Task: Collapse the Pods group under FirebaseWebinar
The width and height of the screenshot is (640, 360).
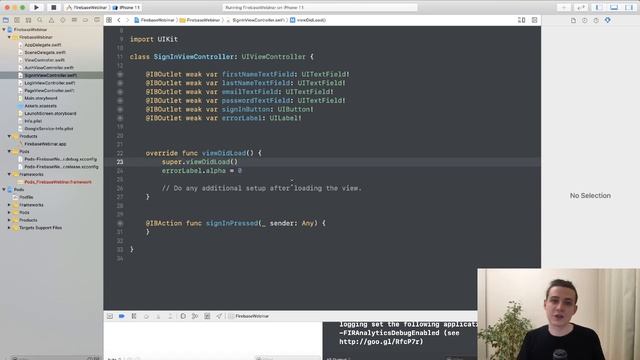Action: [x=9, y=151]
